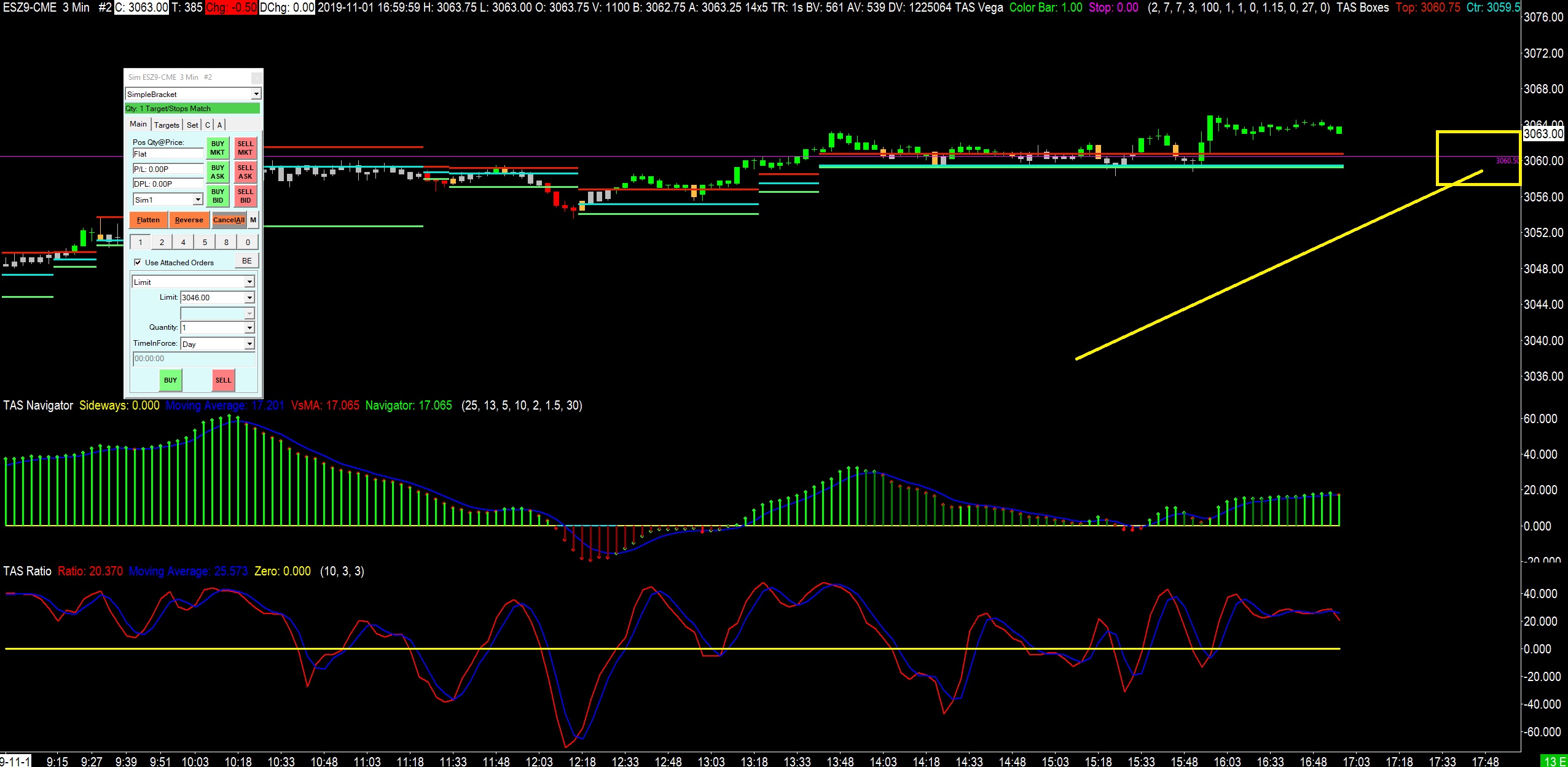Select quantity preset 5
The width and height of the screenshot is (1568, 767).
coord(205,242)
